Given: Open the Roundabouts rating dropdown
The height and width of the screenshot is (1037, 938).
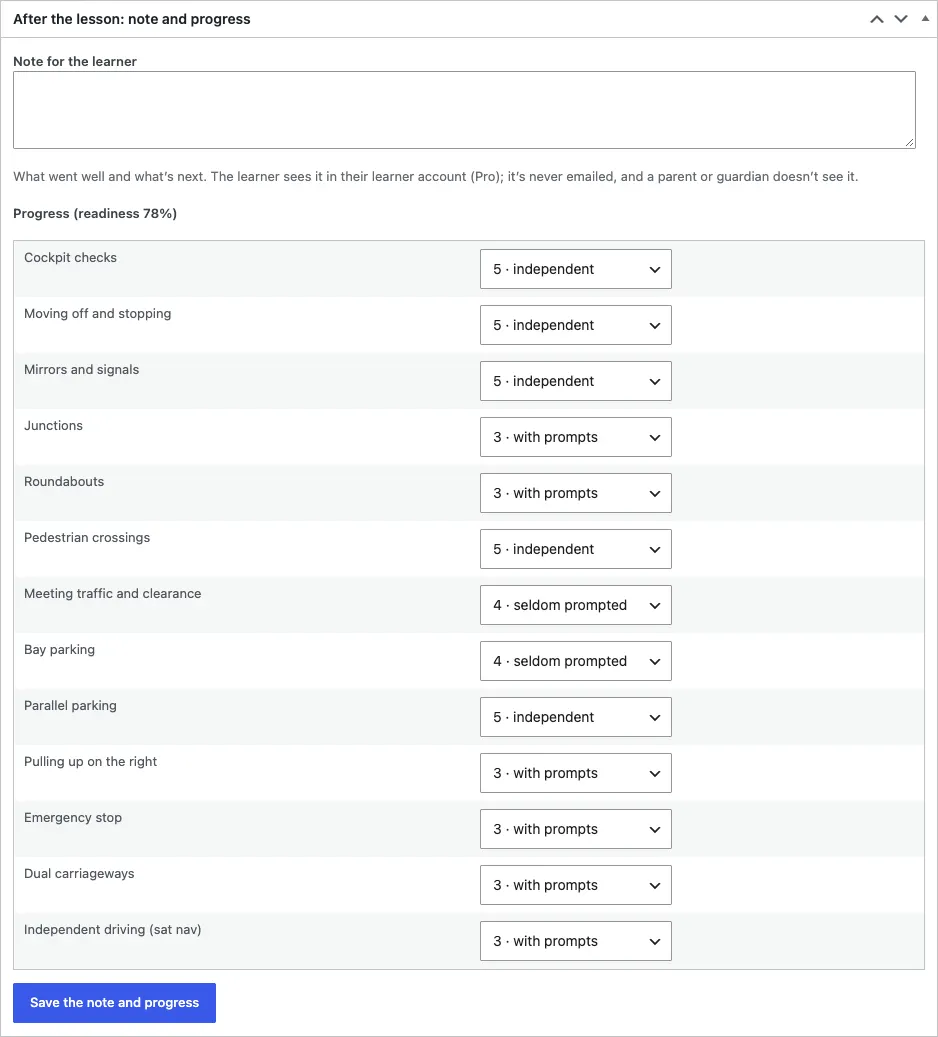Looking at the screenshot, I should click(576, 493).
